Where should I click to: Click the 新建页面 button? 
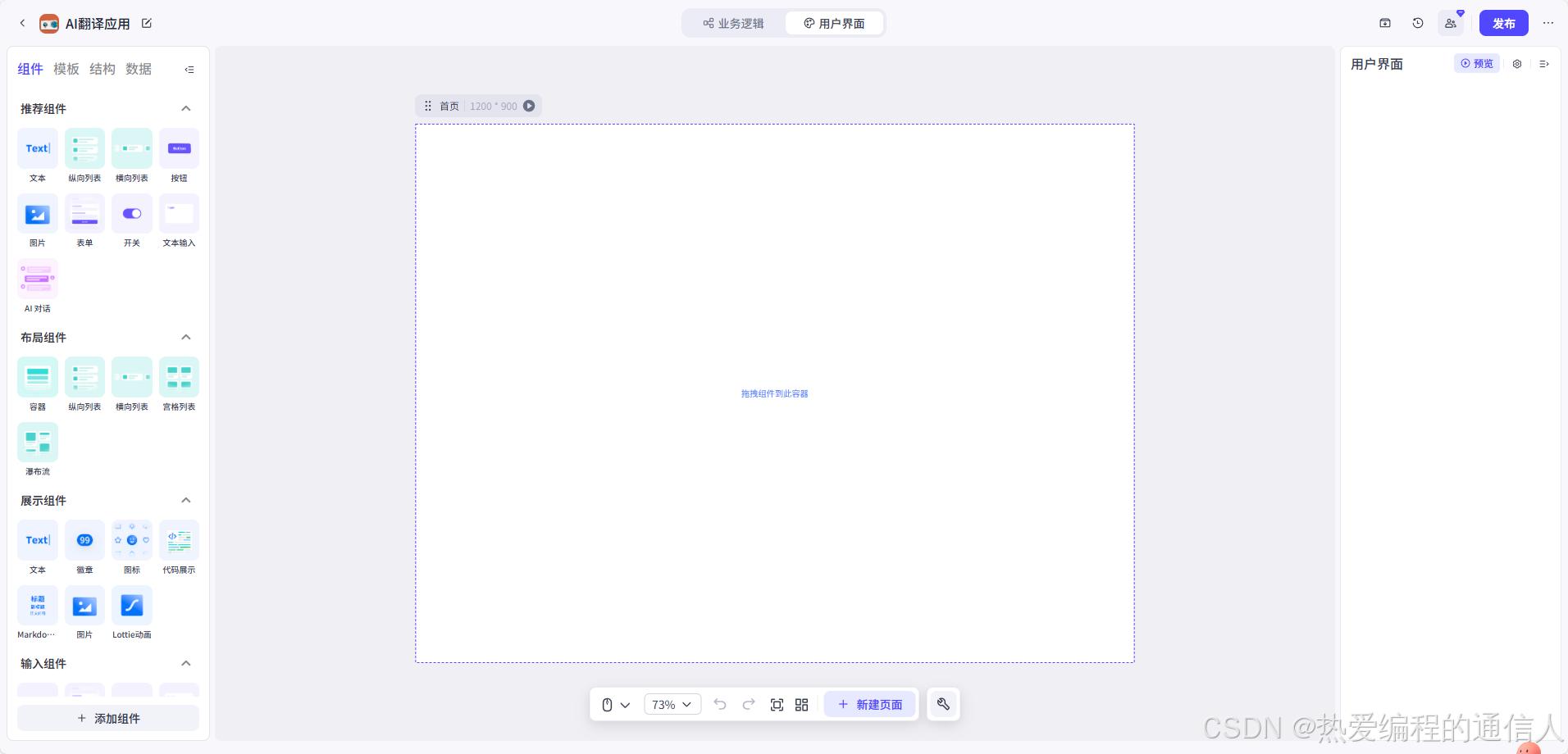[x=870, y=705]
